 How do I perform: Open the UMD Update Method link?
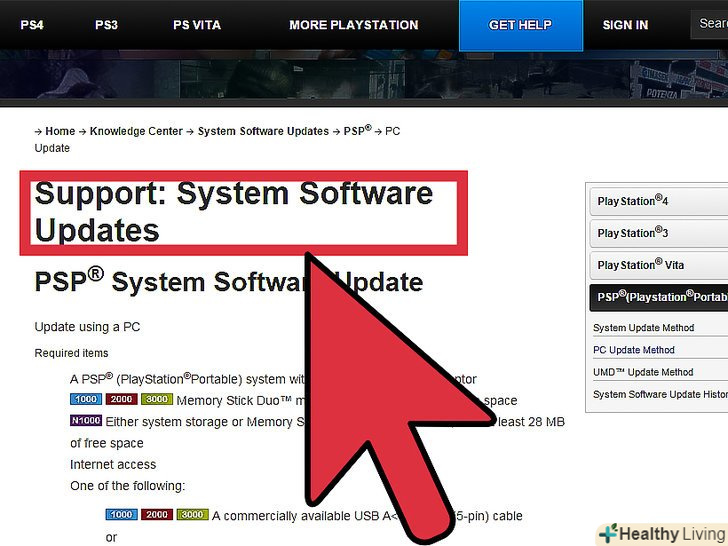[x=643, y=372]
